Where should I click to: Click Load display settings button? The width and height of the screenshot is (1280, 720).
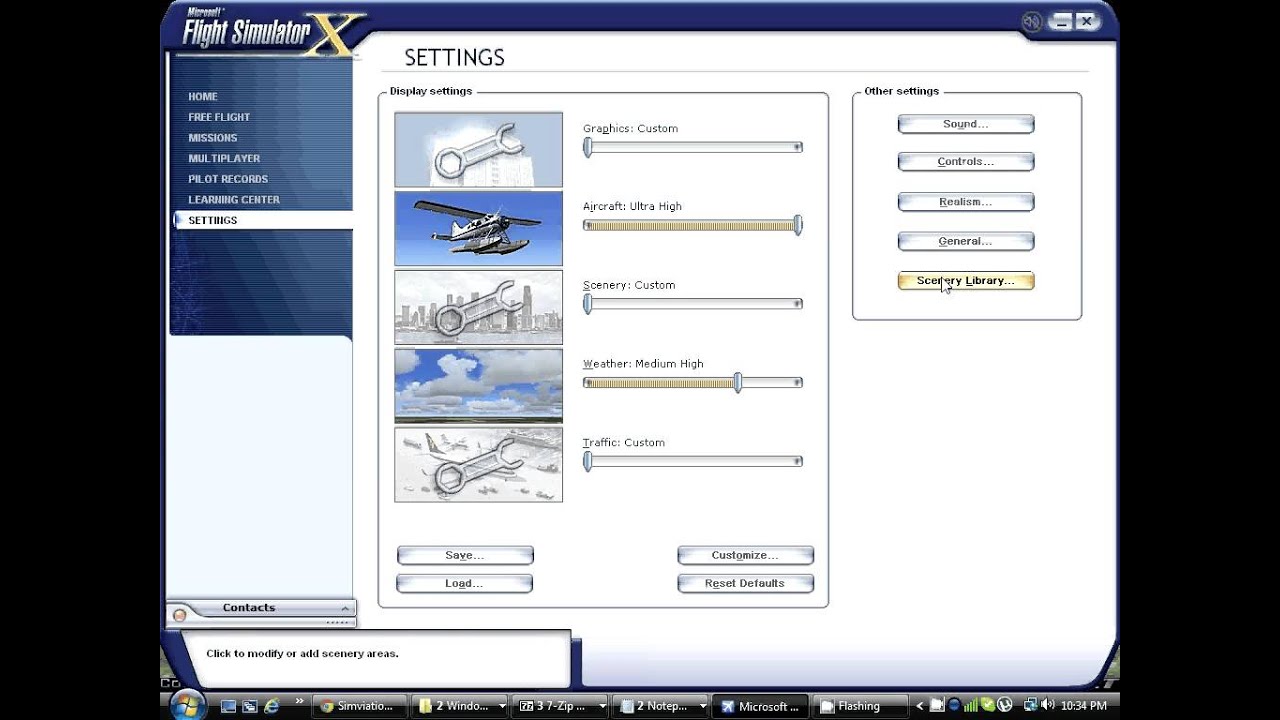pyautogui.click(x=465, y=583)
